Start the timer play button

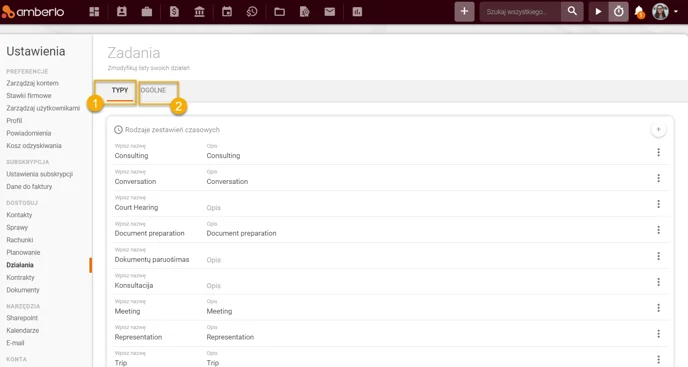598,11
